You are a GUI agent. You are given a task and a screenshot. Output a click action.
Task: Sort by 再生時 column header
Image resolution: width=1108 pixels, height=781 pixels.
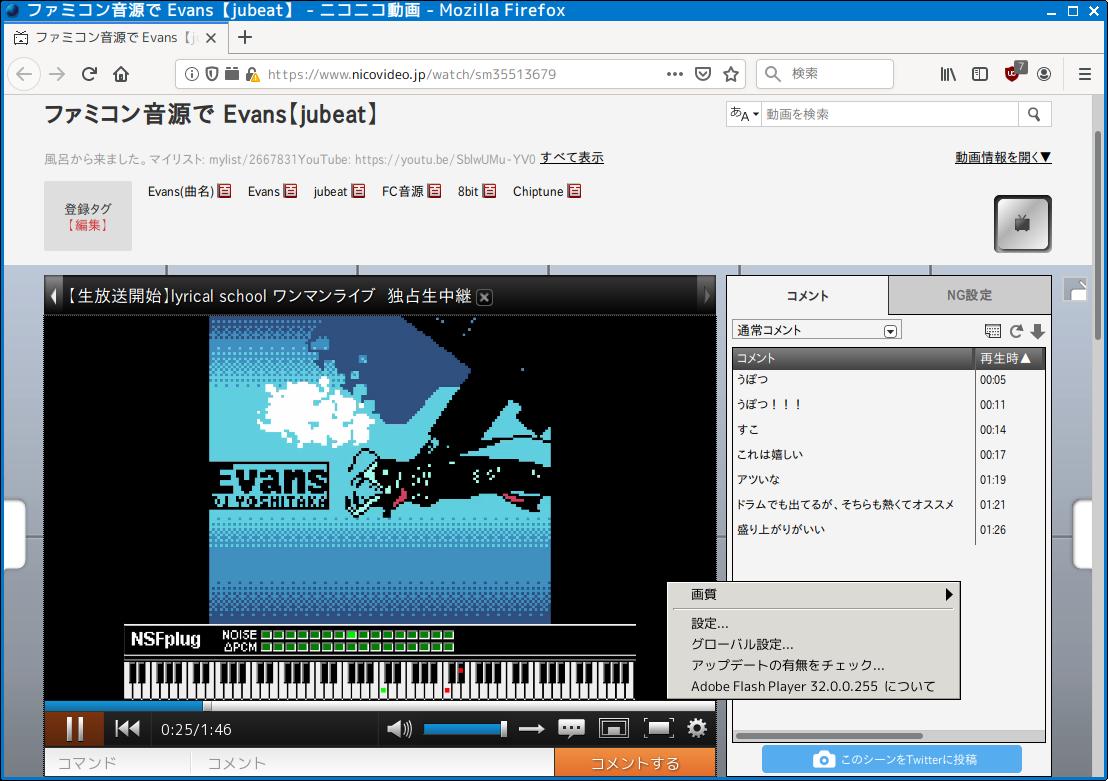coord(1009,358)
